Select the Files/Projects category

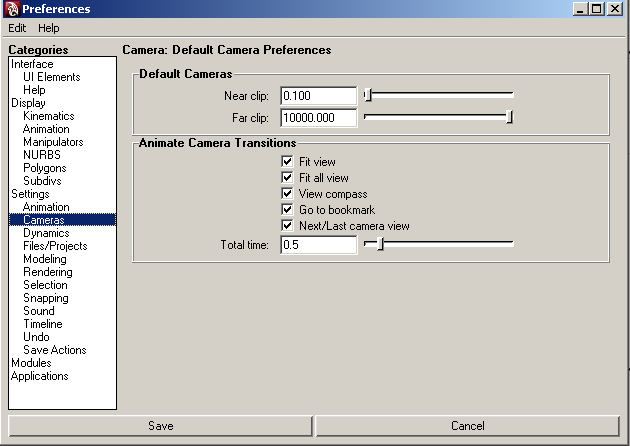click(x=55, y=246)
